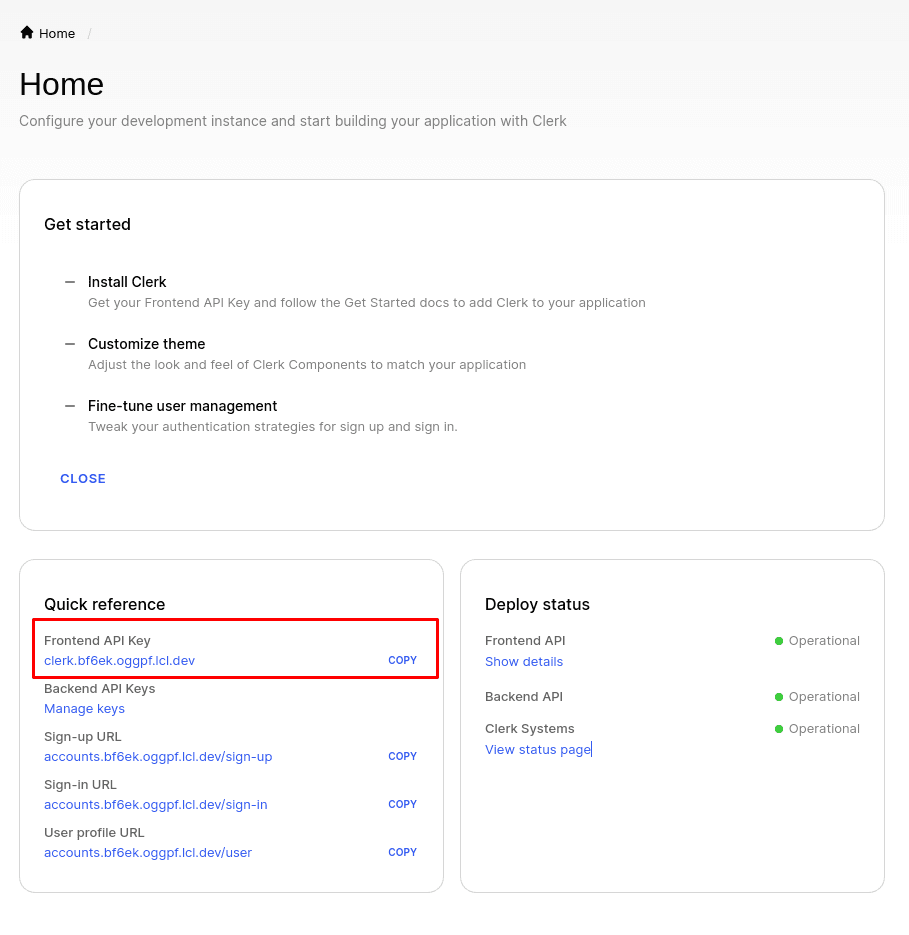The width and height of the screenshot is (909, 935).
Task: Click the User profile URL label
Action: [94, 832]
